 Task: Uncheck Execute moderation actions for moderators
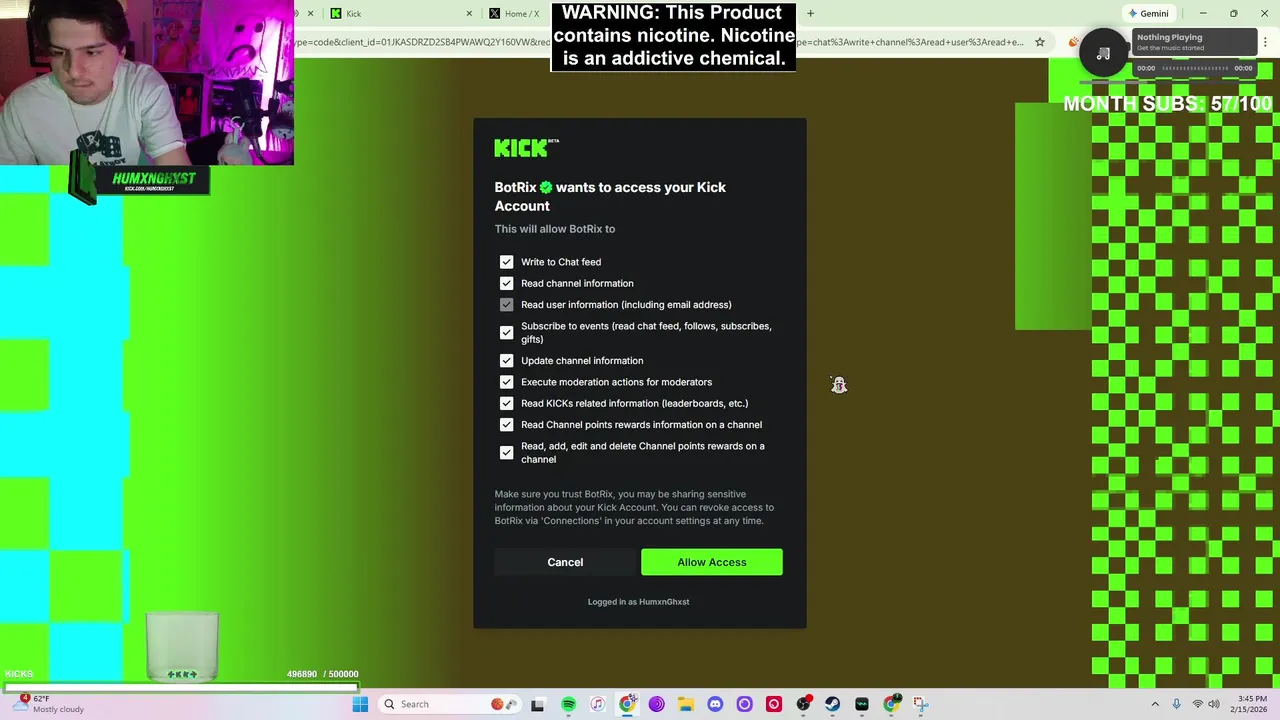pos(506,382)
